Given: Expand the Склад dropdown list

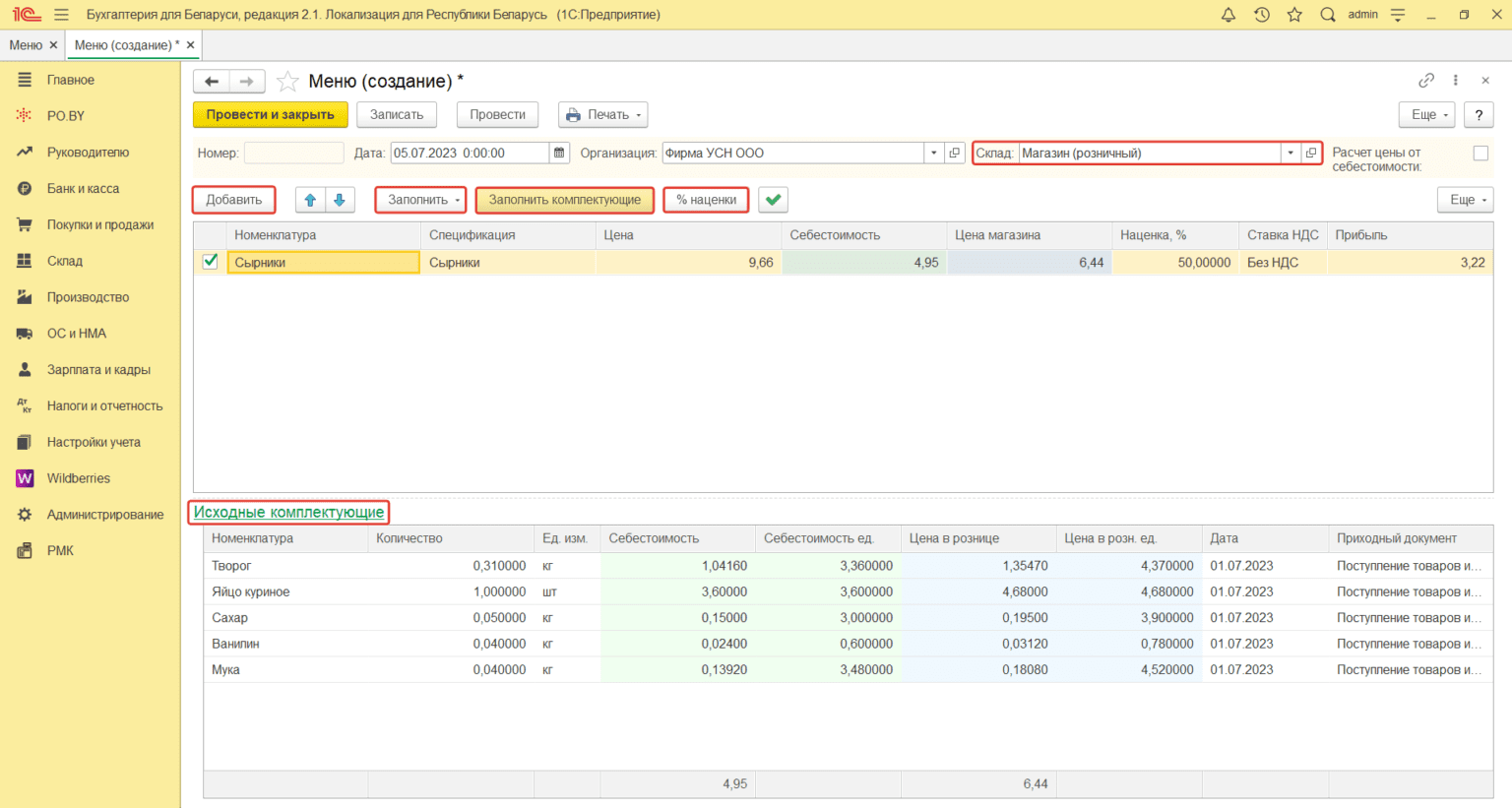Looking at the screenshot, I should point(1290,153).
